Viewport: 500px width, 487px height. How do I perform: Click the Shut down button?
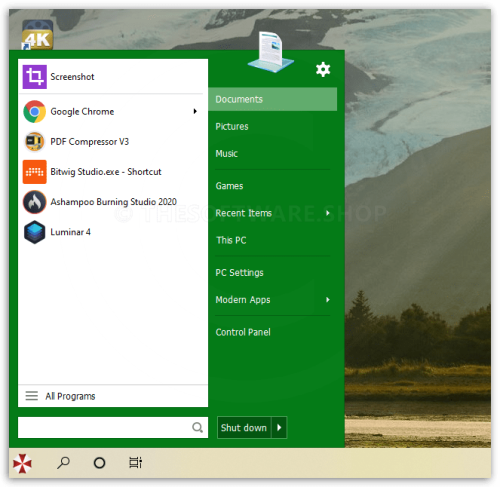[244, 427]
